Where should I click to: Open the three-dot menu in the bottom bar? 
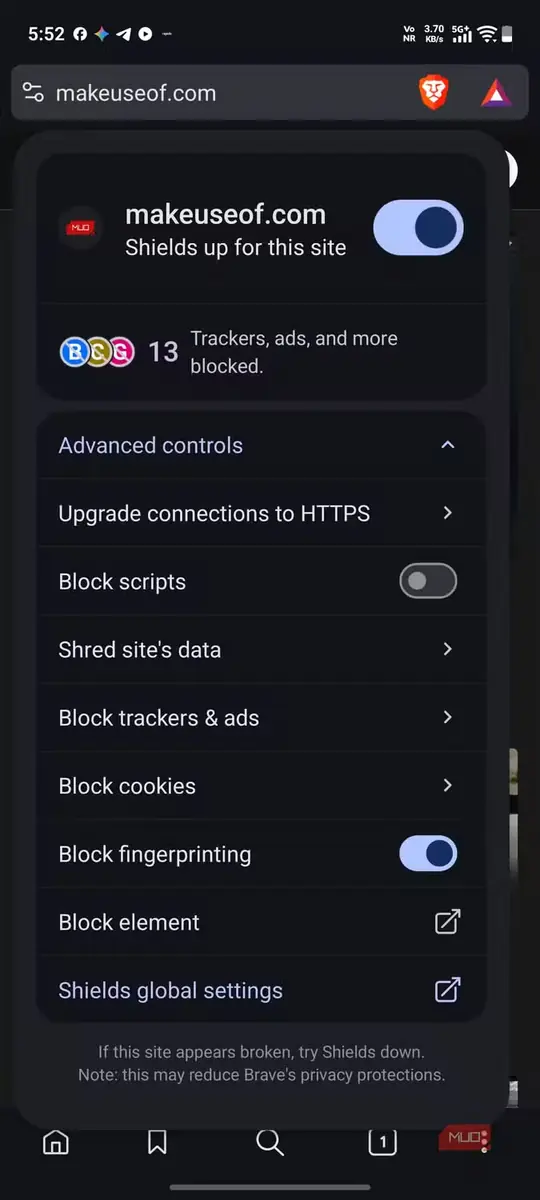tap(485, 1141)
